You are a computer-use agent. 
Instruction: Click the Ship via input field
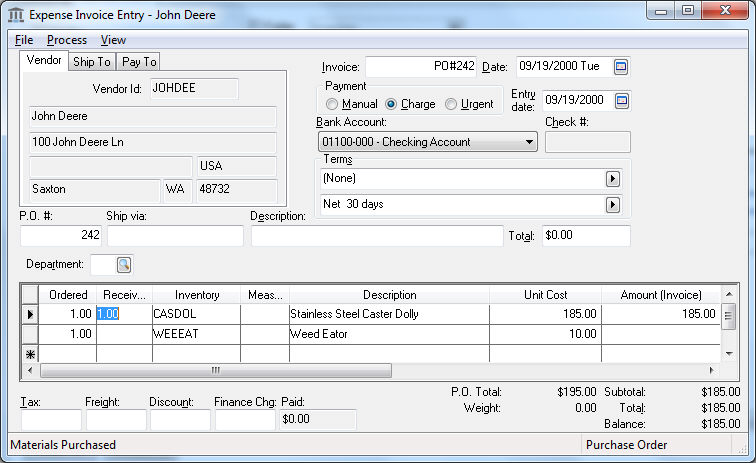[x=176, y=235]
